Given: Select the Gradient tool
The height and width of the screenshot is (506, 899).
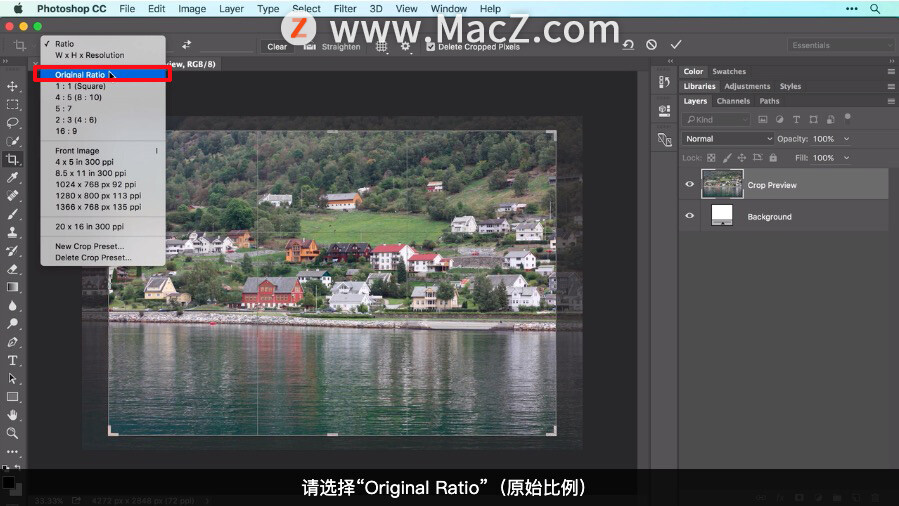Looking at the screenshot, I should [12, 287].
